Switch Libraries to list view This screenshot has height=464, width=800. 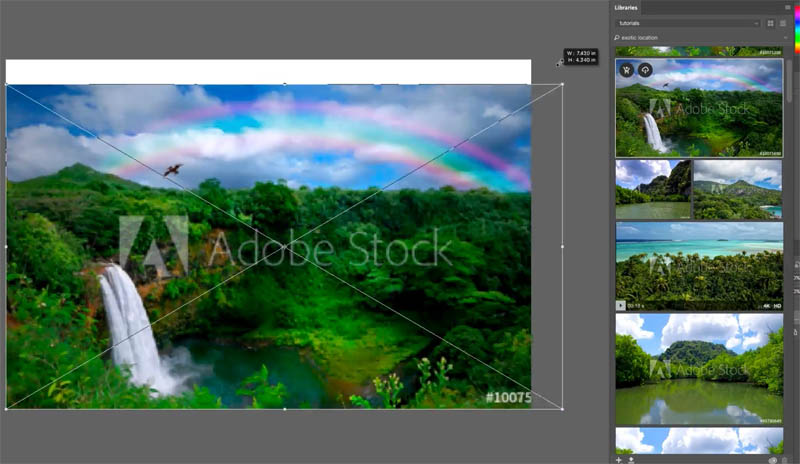coord(783,23)
